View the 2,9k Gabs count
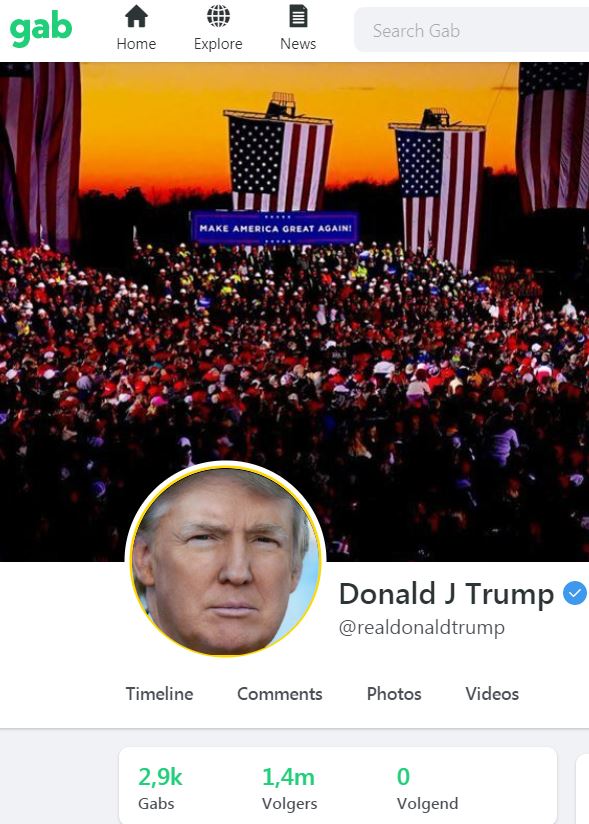The image size is (589, 824). (x=160, y=788)
